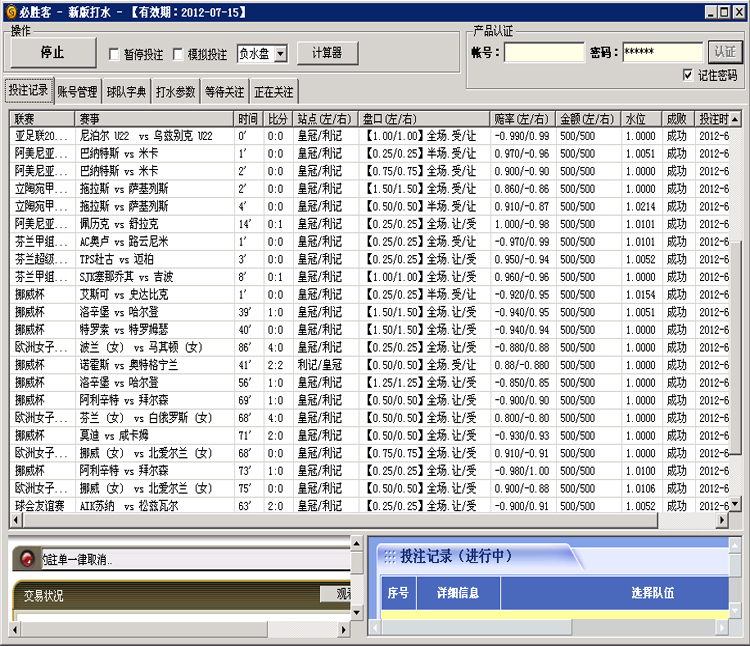Image resolution: width=750 pixels, height=646 pixels.
Task: Click into the 帐号 input field
Action: click(544, 52)
